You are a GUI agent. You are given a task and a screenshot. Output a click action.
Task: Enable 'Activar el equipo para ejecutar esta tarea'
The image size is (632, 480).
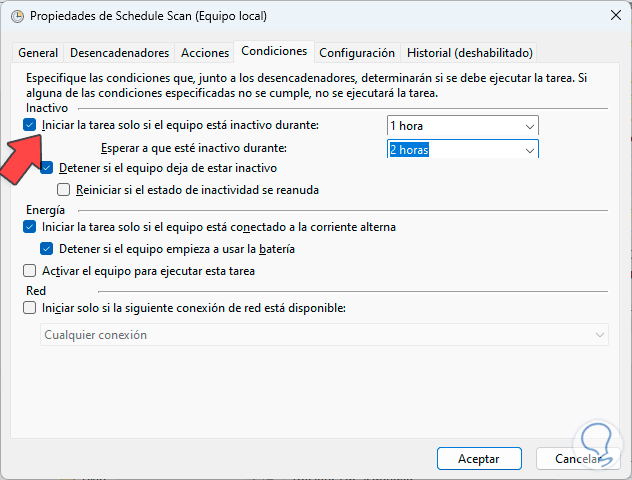pyautogui.click(x=30, y=270)
